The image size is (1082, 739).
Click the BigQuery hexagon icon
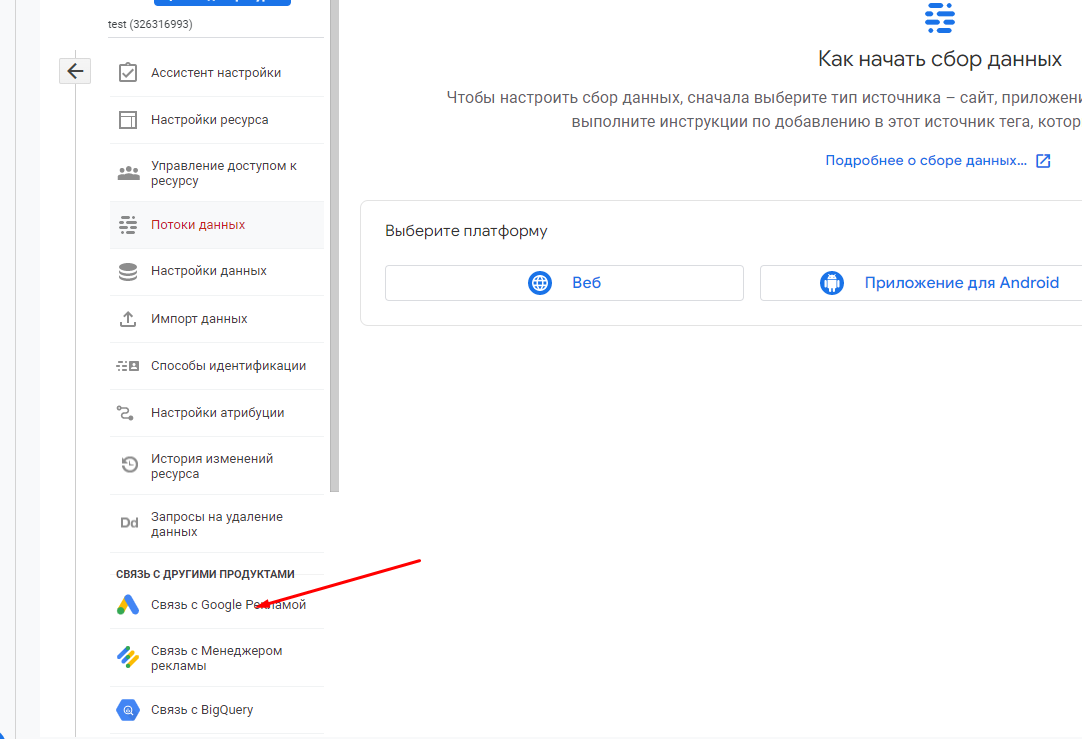(x=128, y=710)
